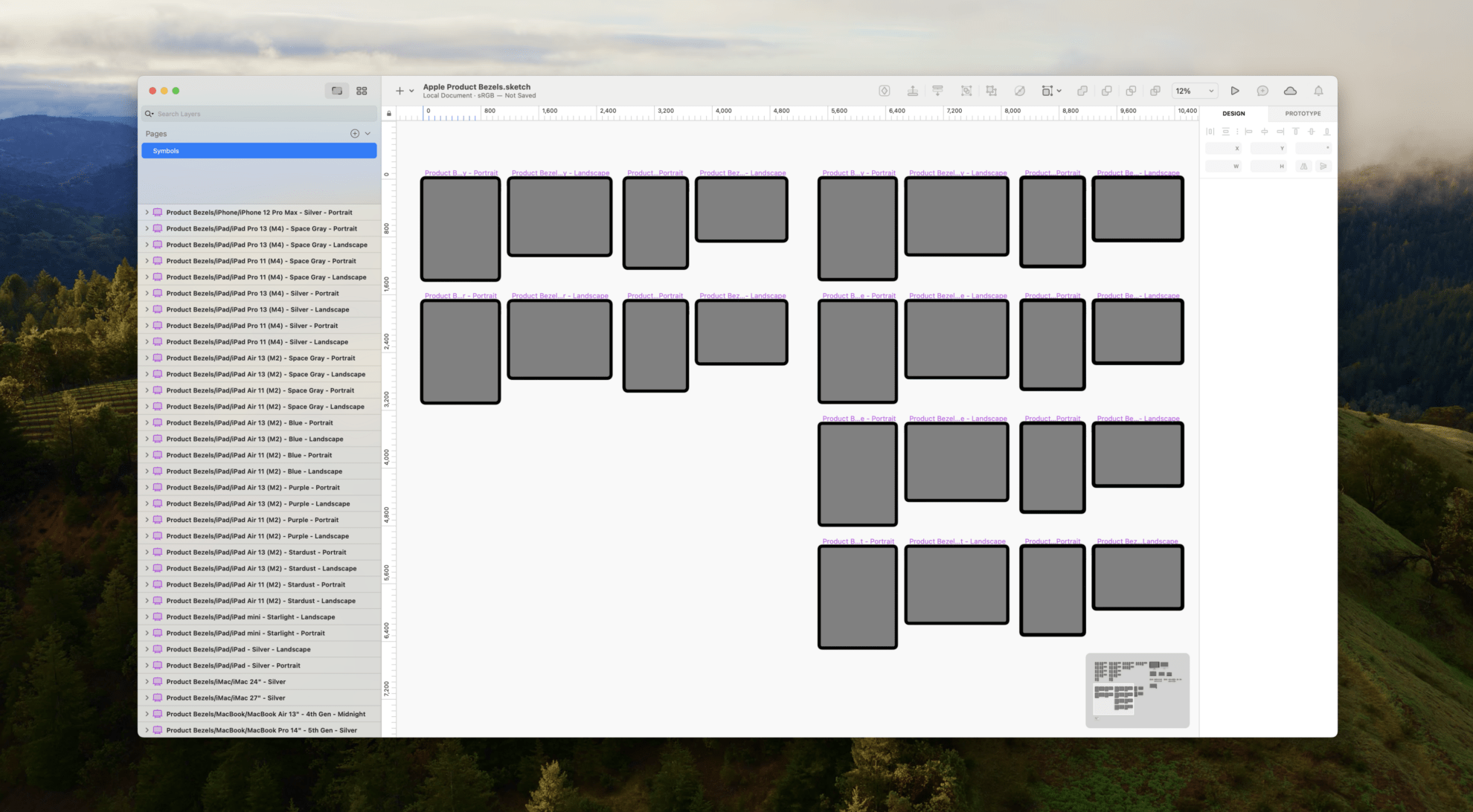Click the Mask toolbar icon
Screen dimensions: 1473x812
pos(1019,91)
